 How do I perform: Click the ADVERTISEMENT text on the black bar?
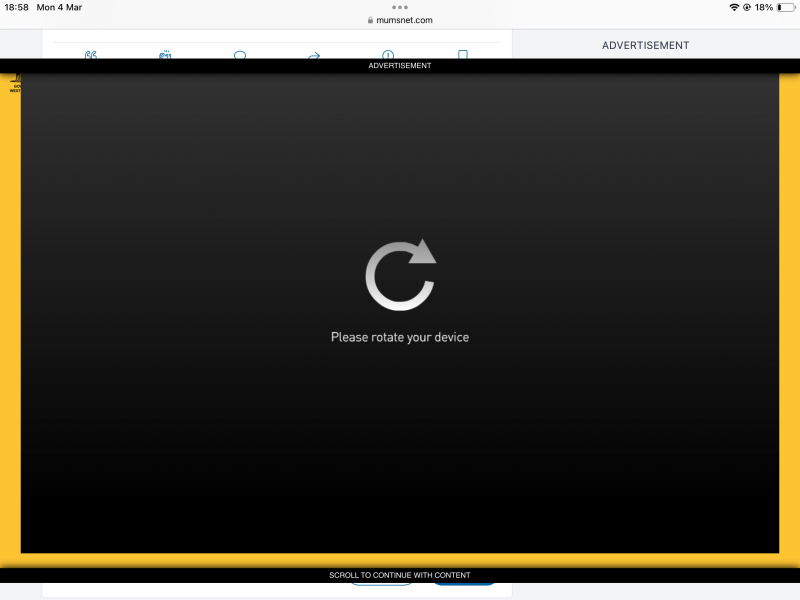[x=400, y=65]
